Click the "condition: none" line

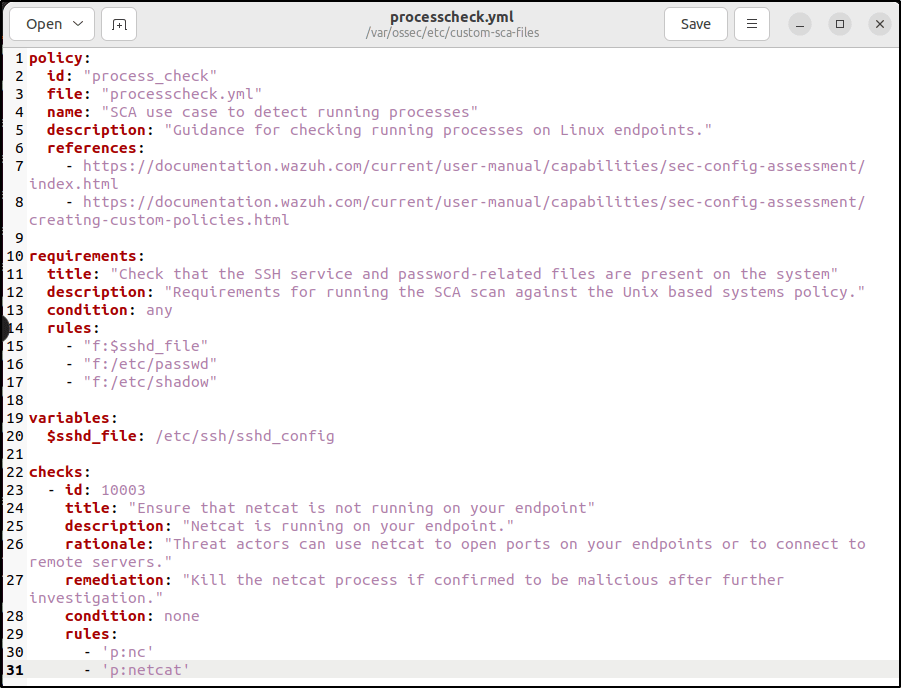tap(132, 616)
